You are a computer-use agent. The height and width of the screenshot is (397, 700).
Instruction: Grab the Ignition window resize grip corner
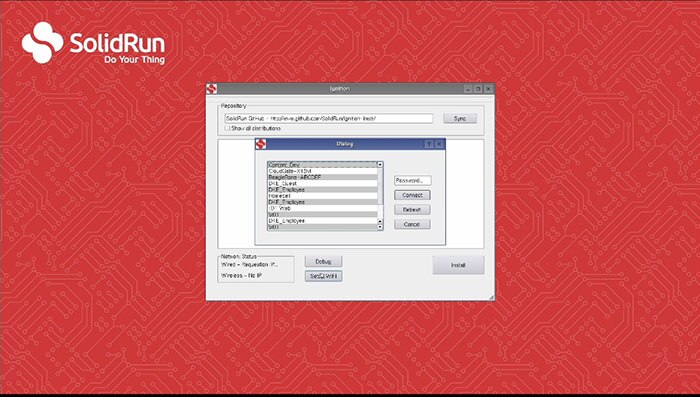coord(492,297)
